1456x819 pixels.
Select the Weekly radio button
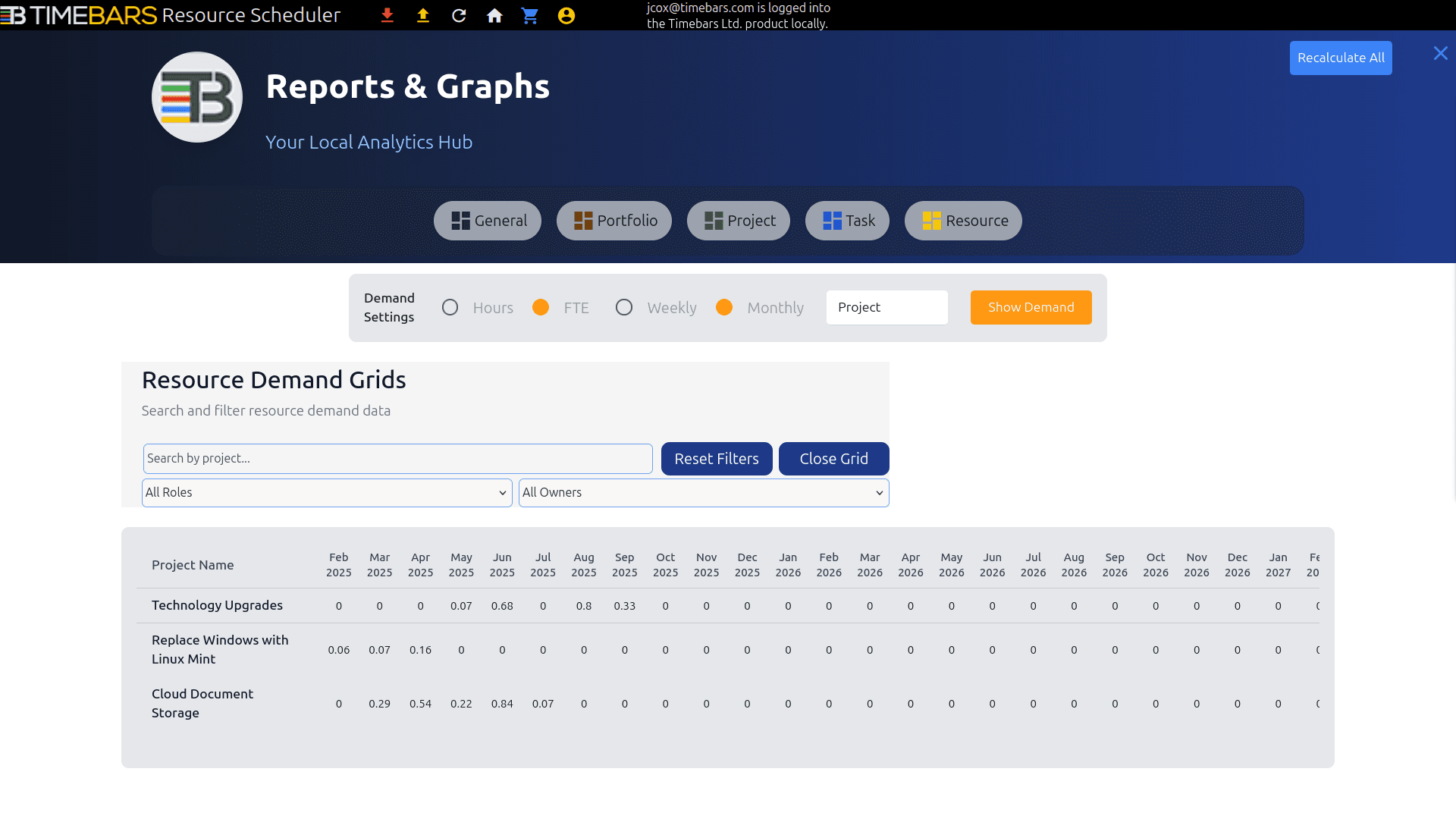coord(624,307)
